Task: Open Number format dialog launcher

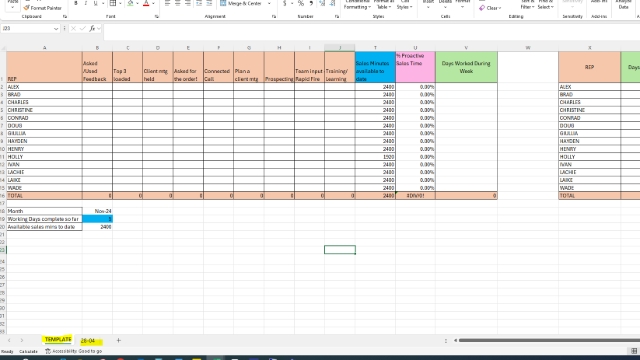Action: click(337, 16)
